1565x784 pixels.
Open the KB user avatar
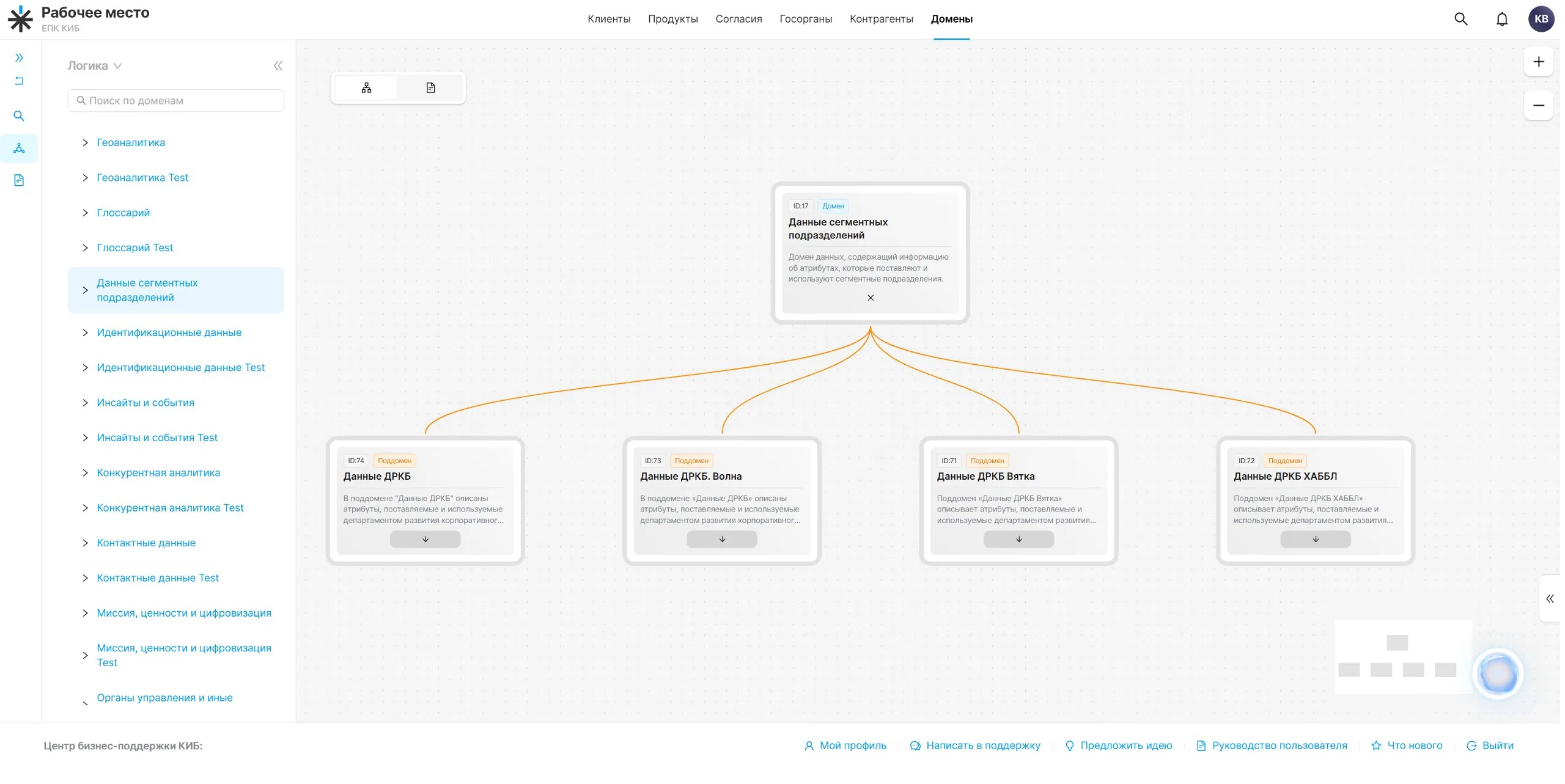click(x=1541, y=19)
